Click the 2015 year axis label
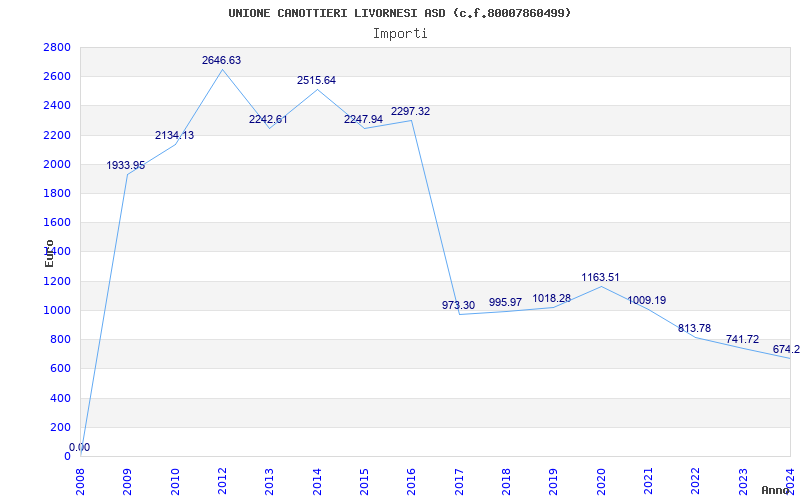800x500 pixels. coord(364,482)
